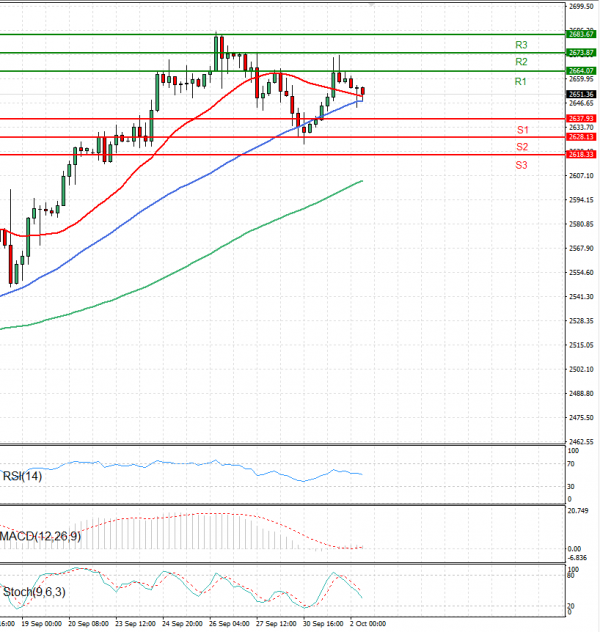This screenshot has height=632, width=600.
Task: Select the 2618.33 red price tag
Action: click(x=581, y=154)
